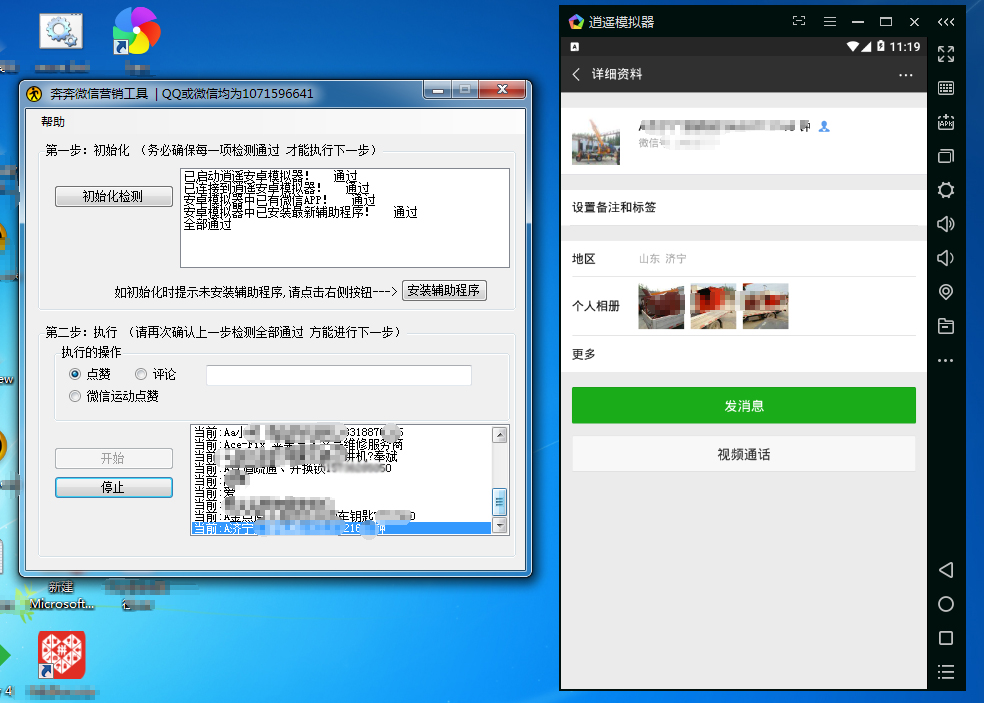Screen dimensions: 984x703
Task: Show more tools ellipsis in emulator sidebar
Action: pos(946,360)
